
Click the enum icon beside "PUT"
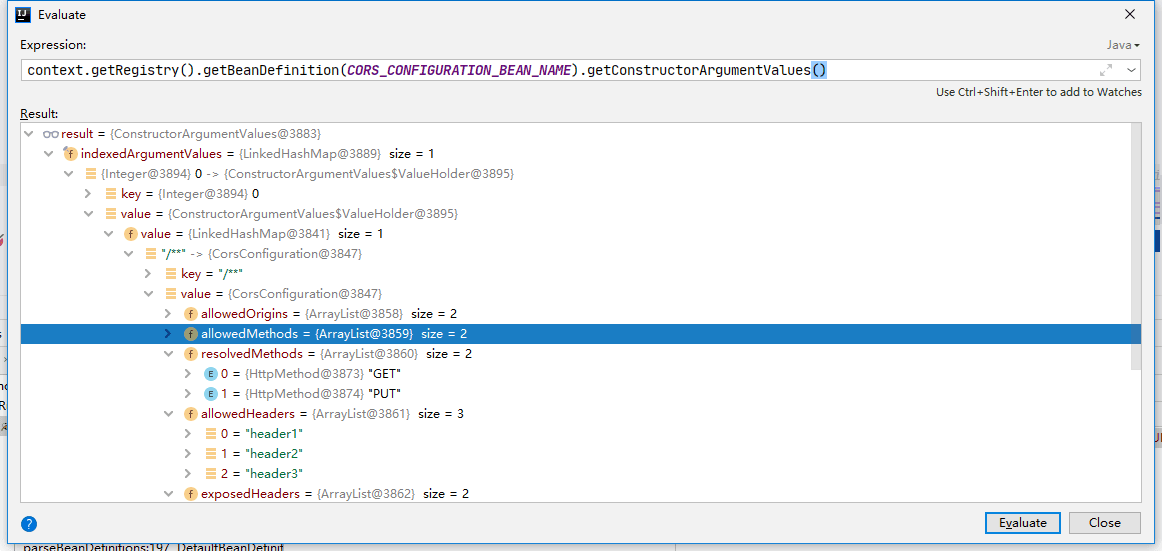coord(210,394)
